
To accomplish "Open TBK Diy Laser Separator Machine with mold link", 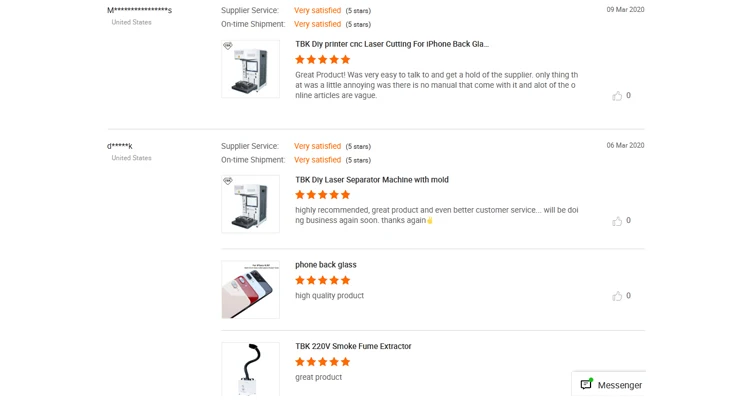I will [x=371, y=180].
